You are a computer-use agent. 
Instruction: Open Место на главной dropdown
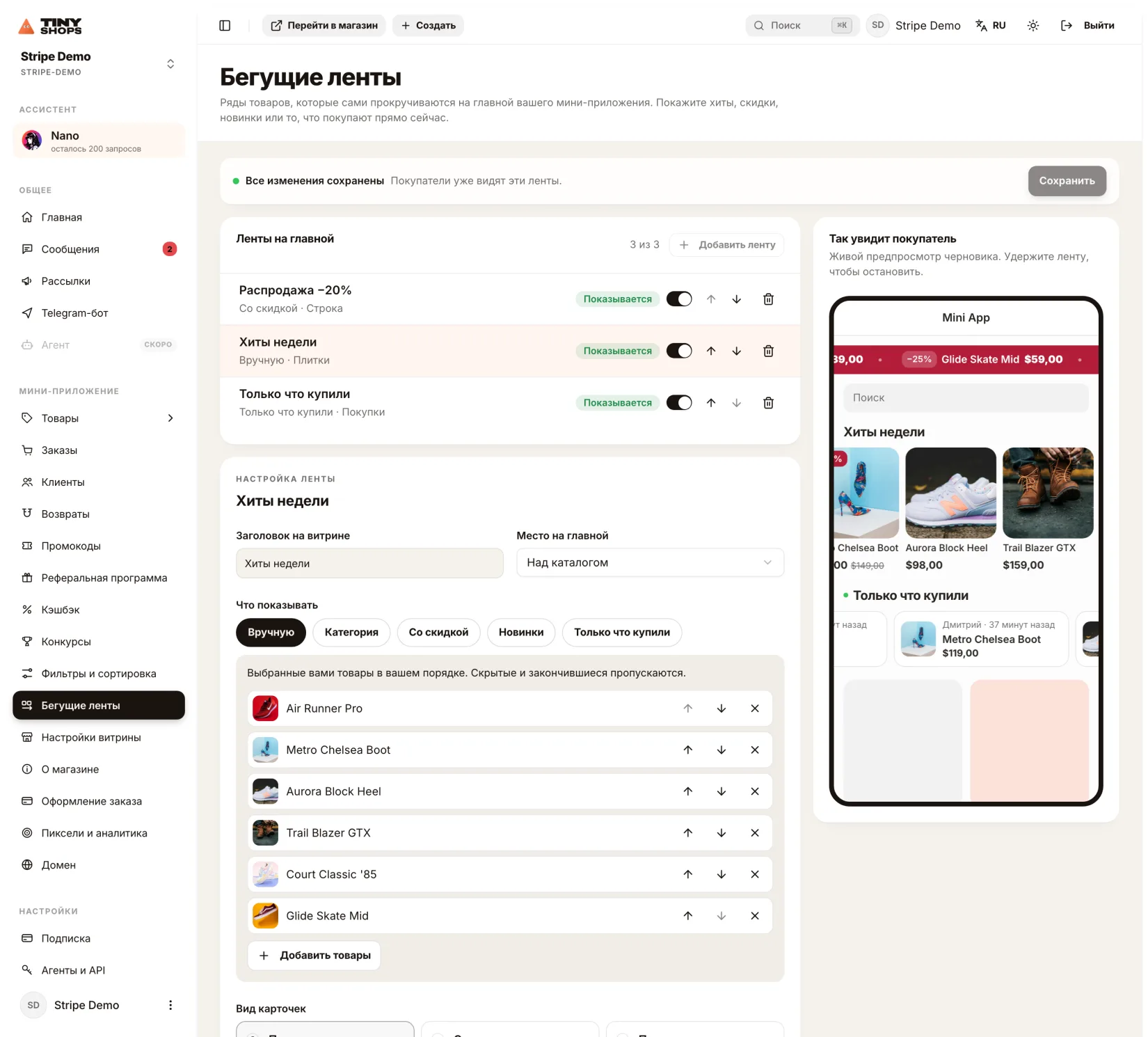coord(650,562)
